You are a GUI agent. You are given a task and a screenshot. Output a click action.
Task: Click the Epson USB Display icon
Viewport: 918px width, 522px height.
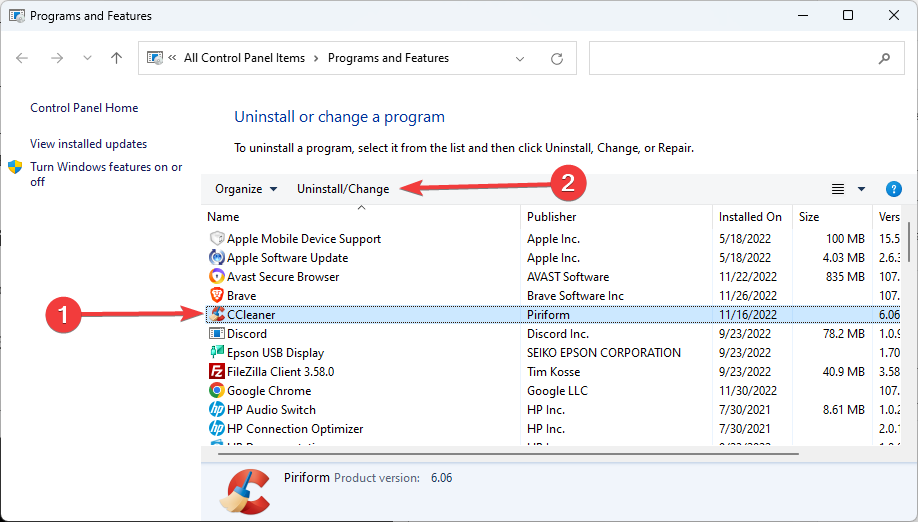click(x=217, y=352)
